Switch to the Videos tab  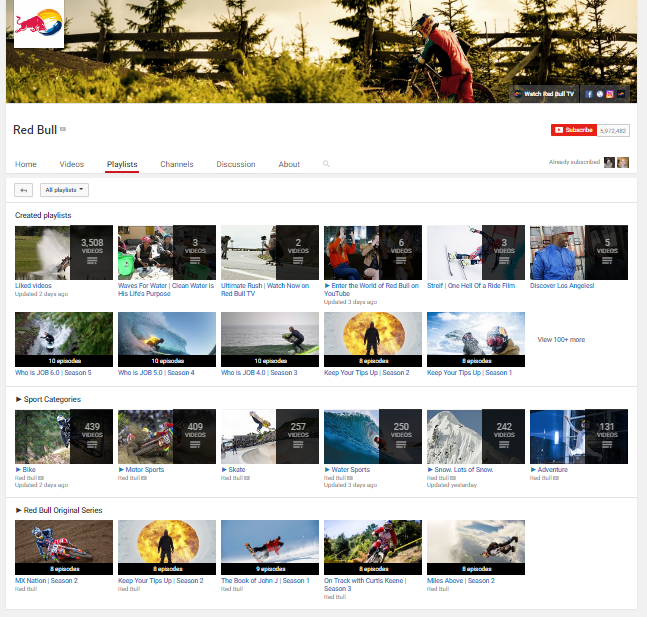coord(71,164)
